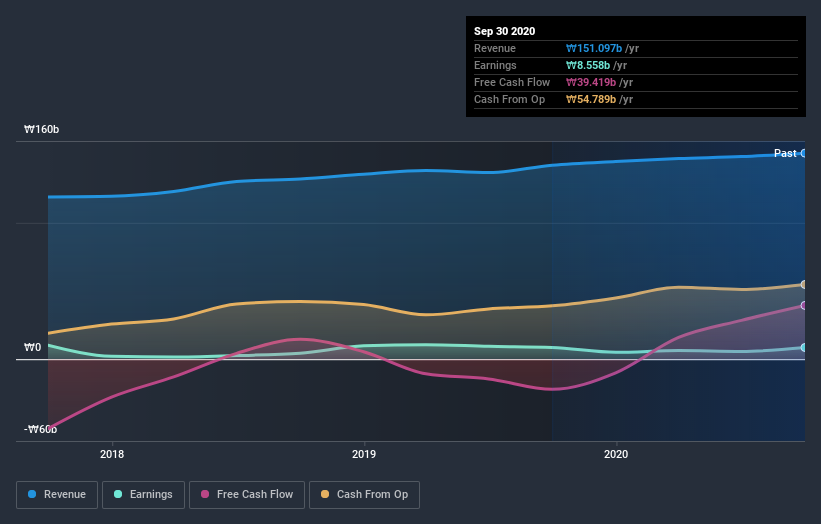The image size is (821, 524).
Task: Click the -₩60b y-axis label
Action: [40, 429]
